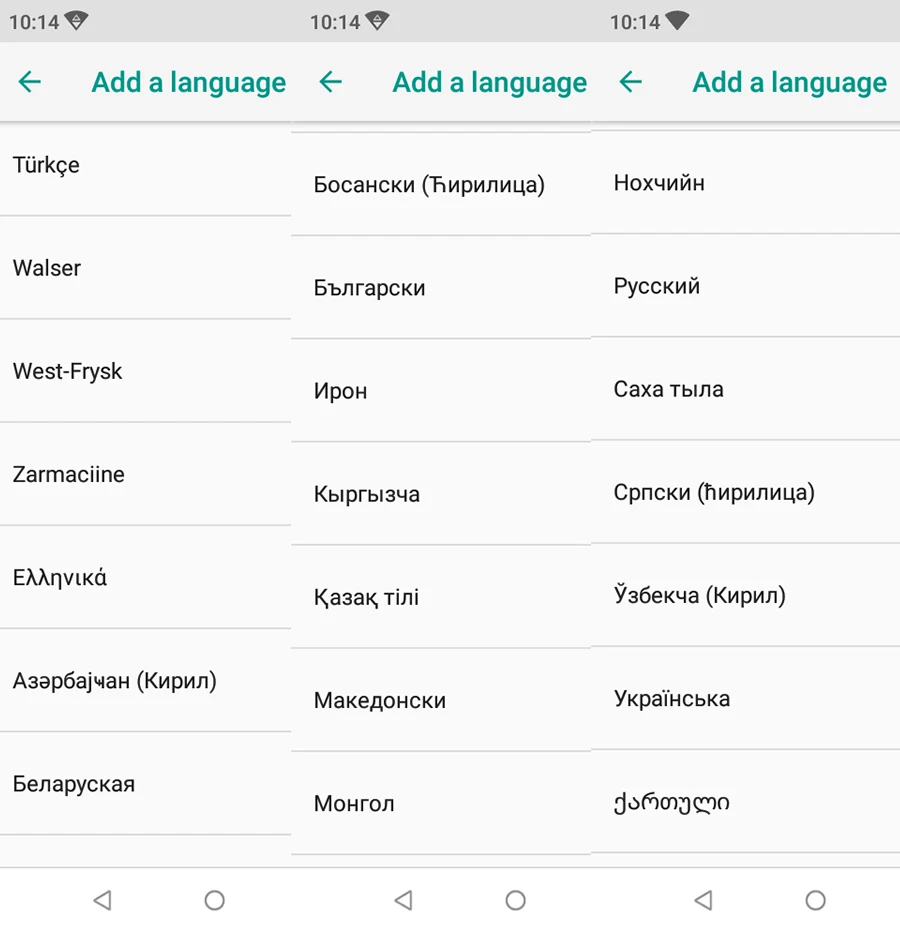
Task: Choose Български language
Action: [441, 287]
